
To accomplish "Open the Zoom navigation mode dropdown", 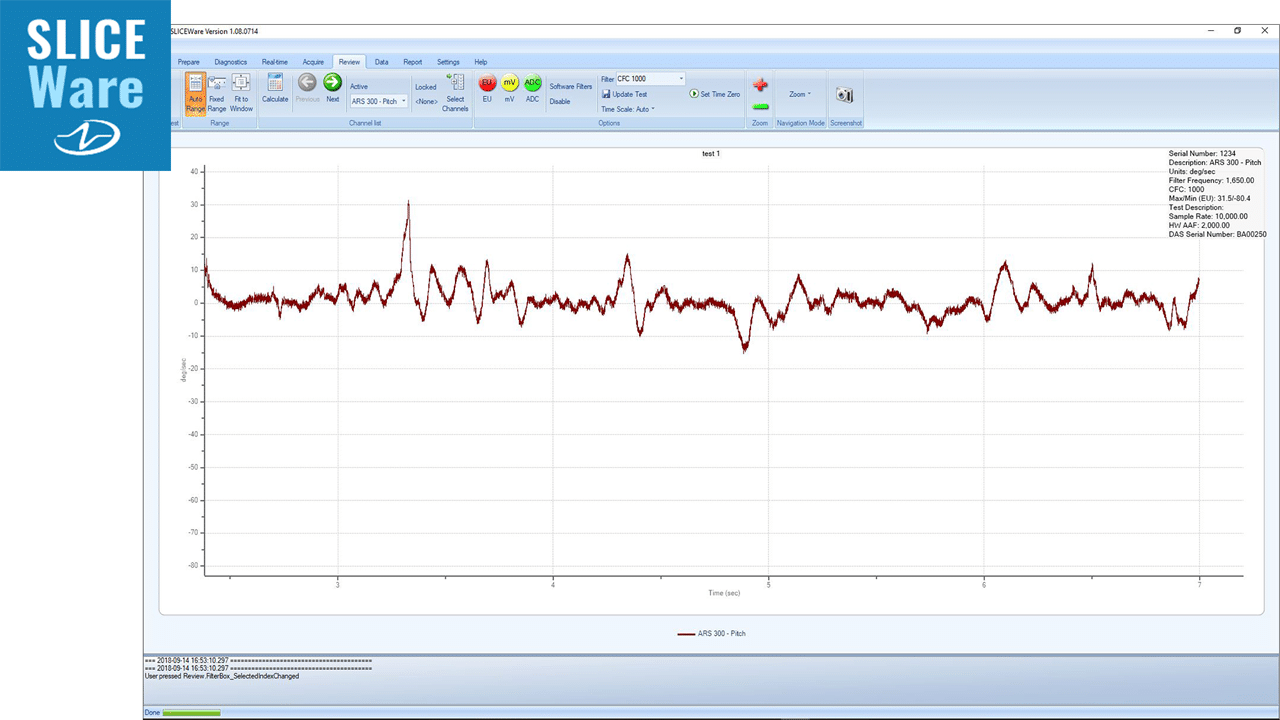I will point(800,94).
